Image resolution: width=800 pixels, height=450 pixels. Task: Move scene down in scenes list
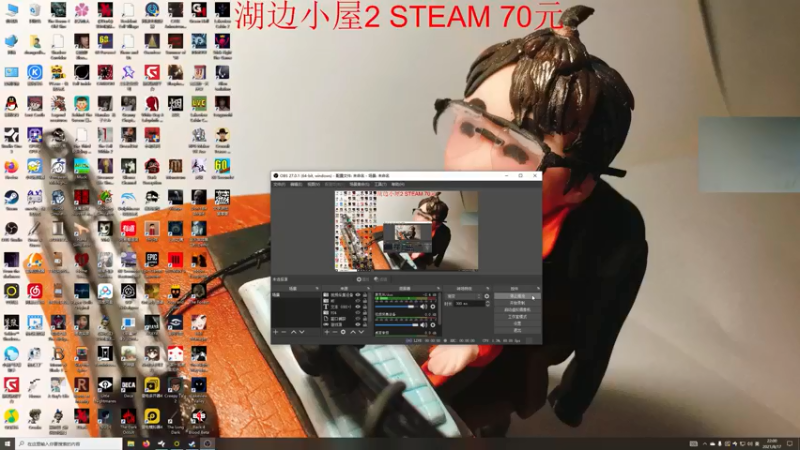click(302, 332)
